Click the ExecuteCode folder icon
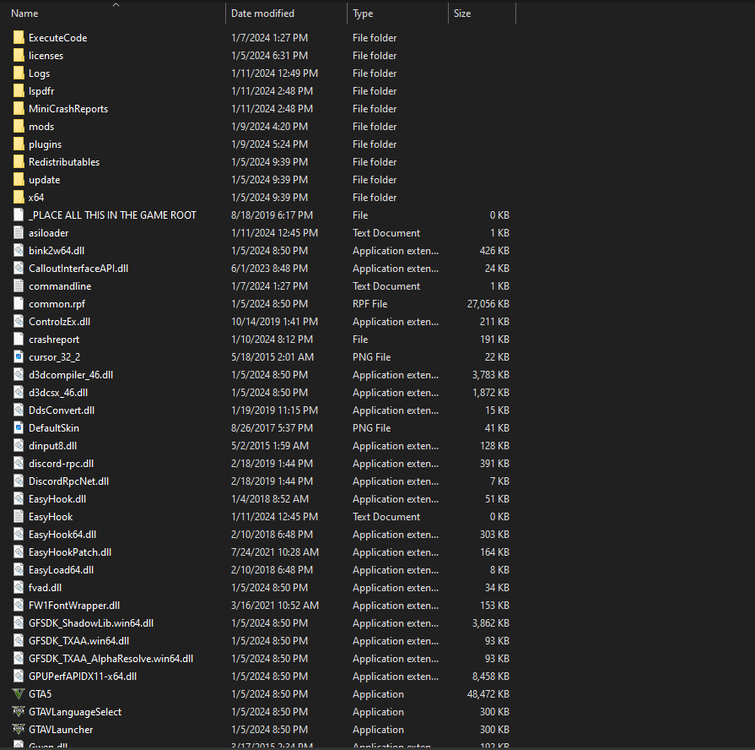This screenshot has height=750, width=755. [18, 38]
